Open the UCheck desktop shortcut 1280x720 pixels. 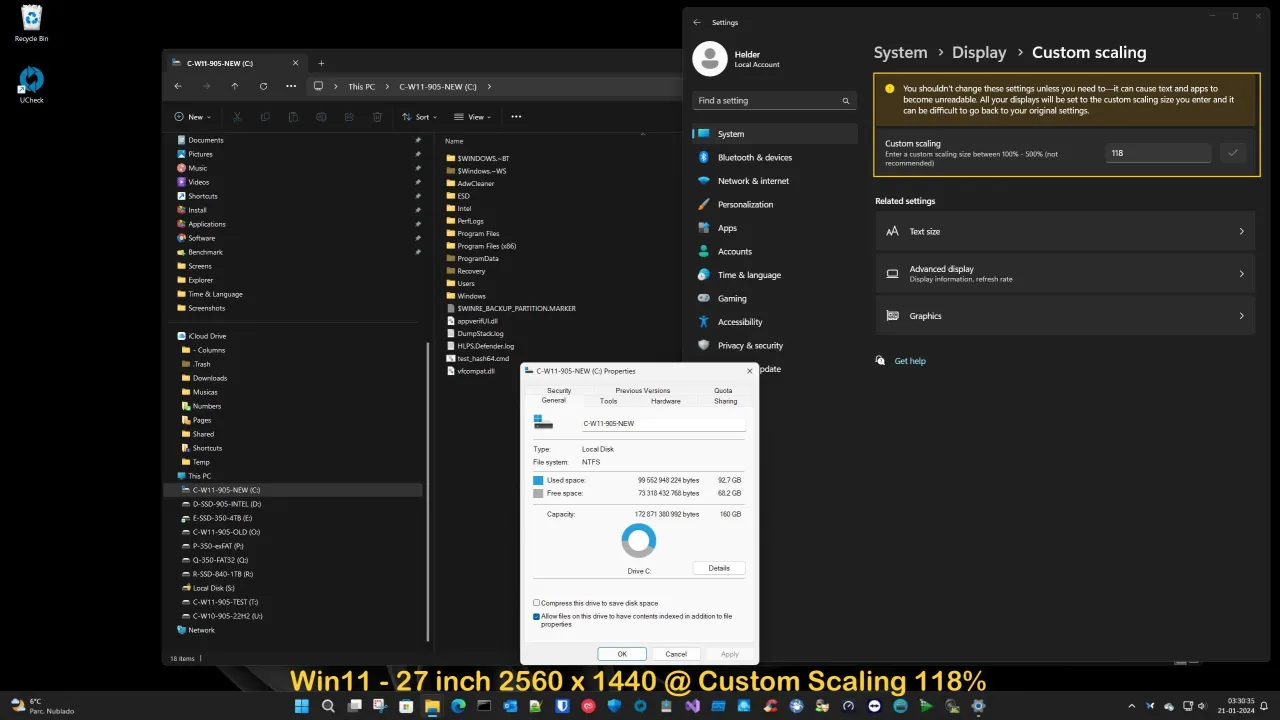click(x=31, y=84)
